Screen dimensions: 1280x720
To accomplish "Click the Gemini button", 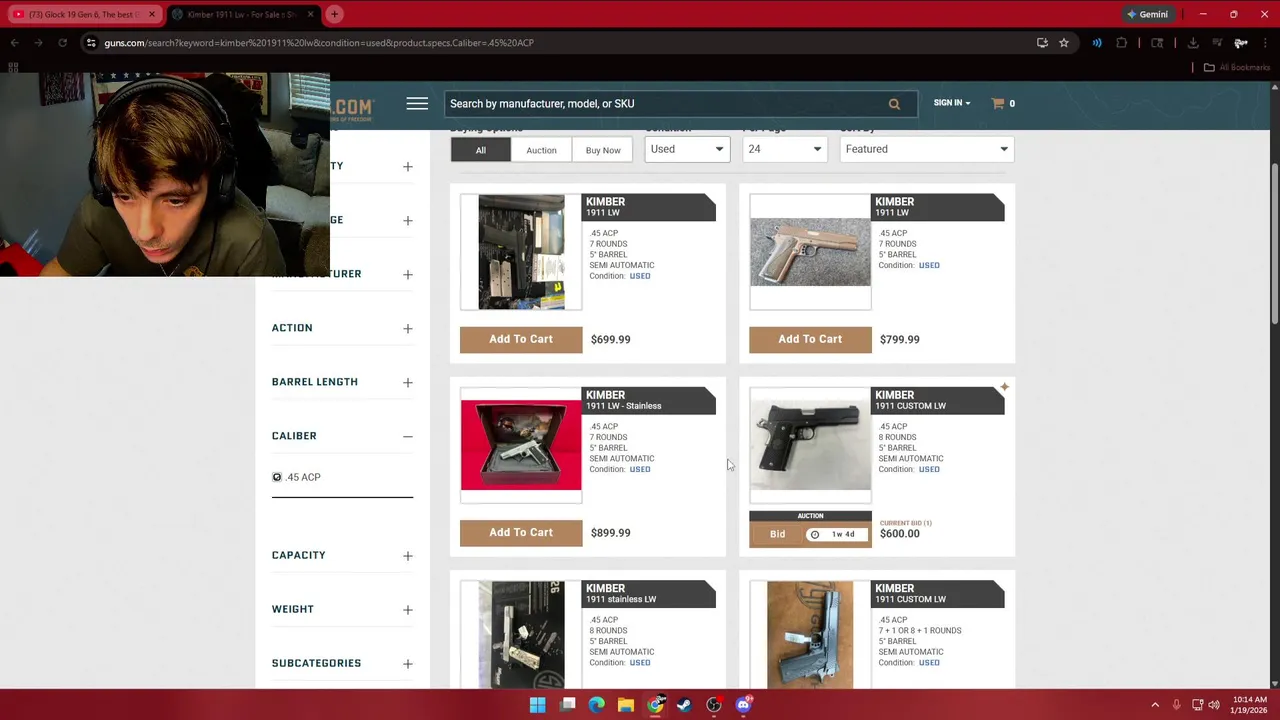I will (x=1147, y=14).
